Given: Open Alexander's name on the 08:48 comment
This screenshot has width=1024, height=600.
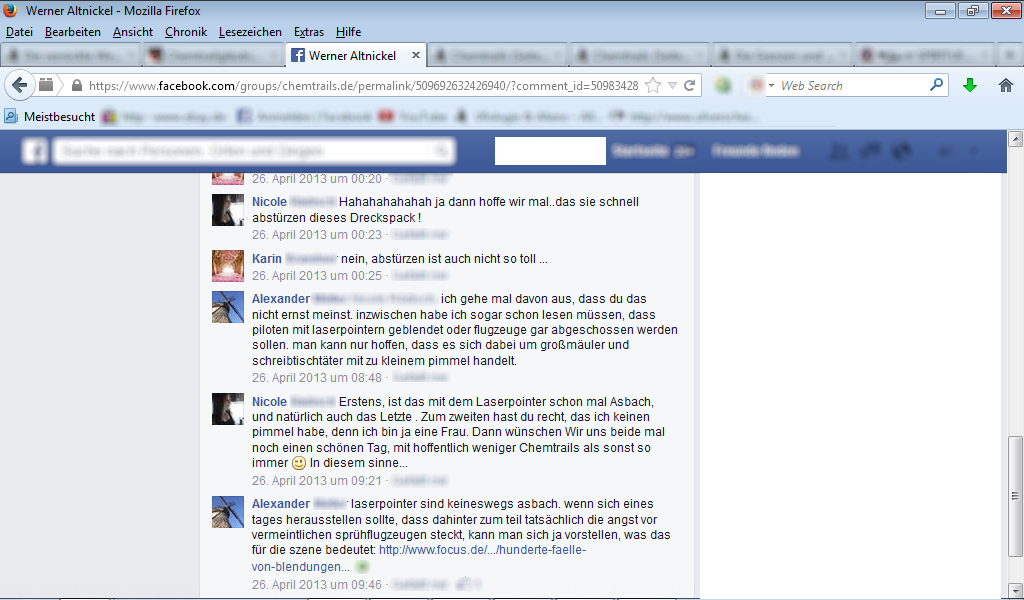Looking at the screenshot, I should tap(281, 299).
